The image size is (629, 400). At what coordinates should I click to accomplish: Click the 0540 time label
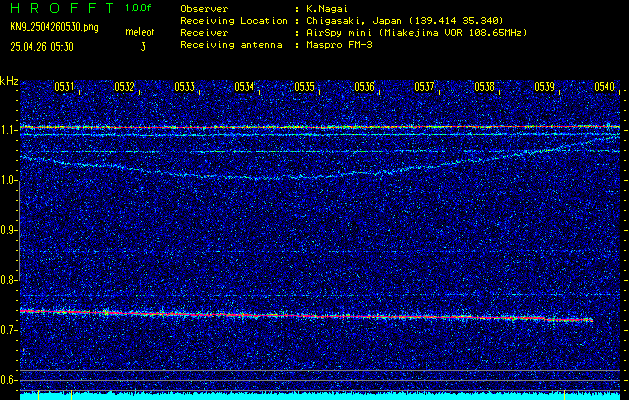click(605, 87)
